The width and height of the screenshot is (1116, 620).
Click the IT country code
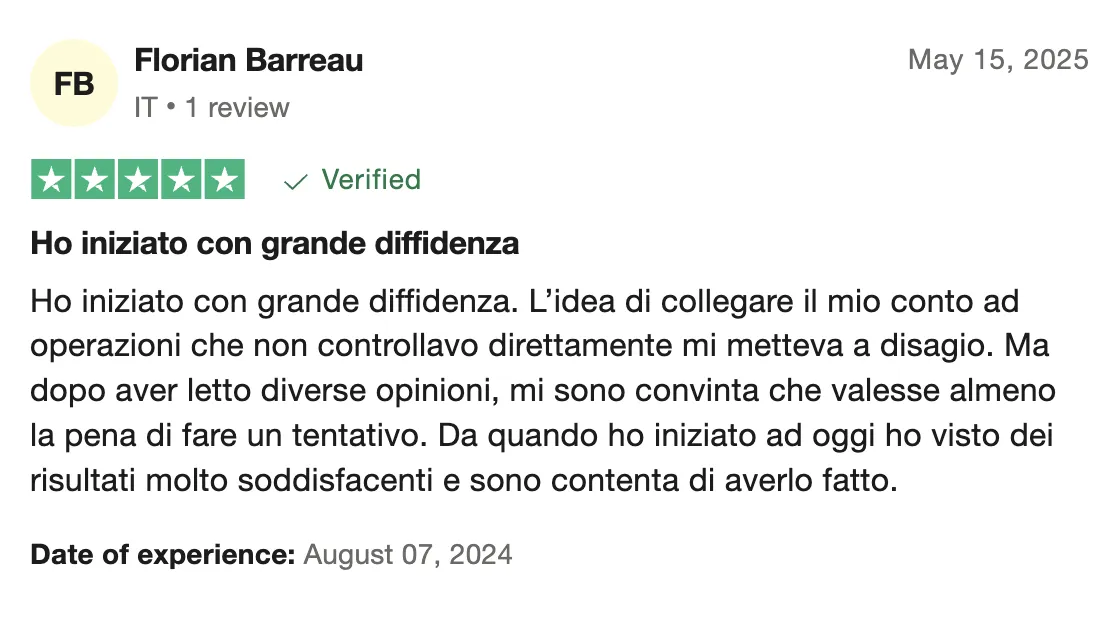145,107
